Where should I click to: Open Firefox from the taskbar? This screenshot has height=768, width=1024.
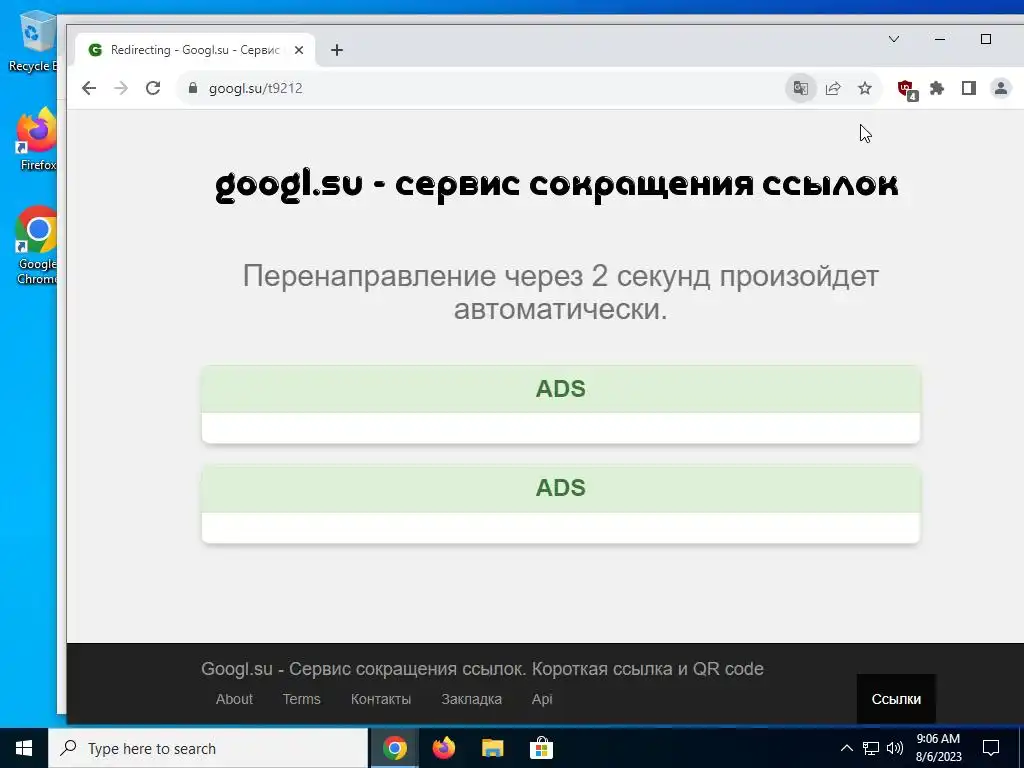(443, 748)
